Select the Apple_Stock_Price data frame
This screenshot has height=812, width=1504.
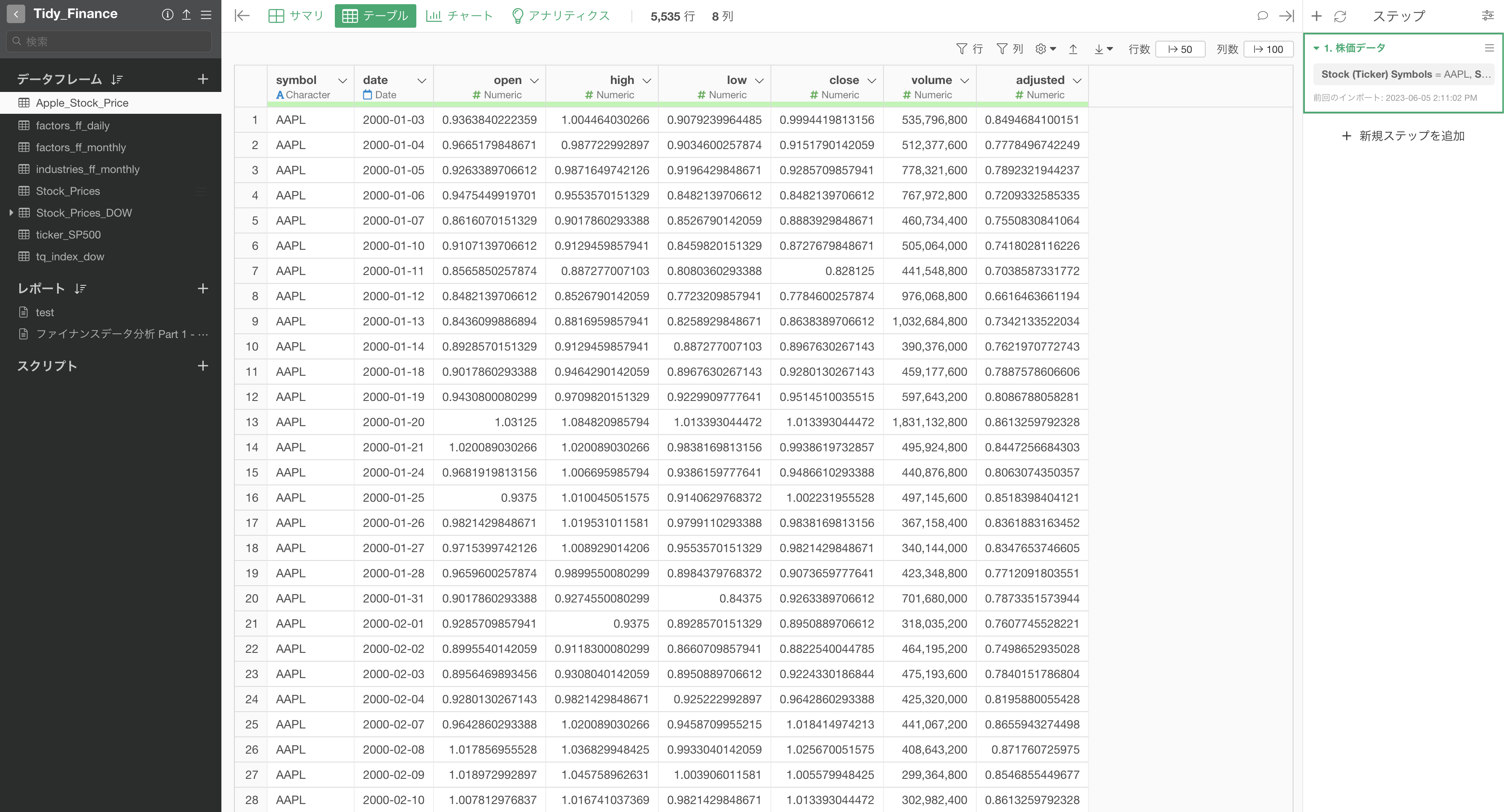[x=110, y=103]
